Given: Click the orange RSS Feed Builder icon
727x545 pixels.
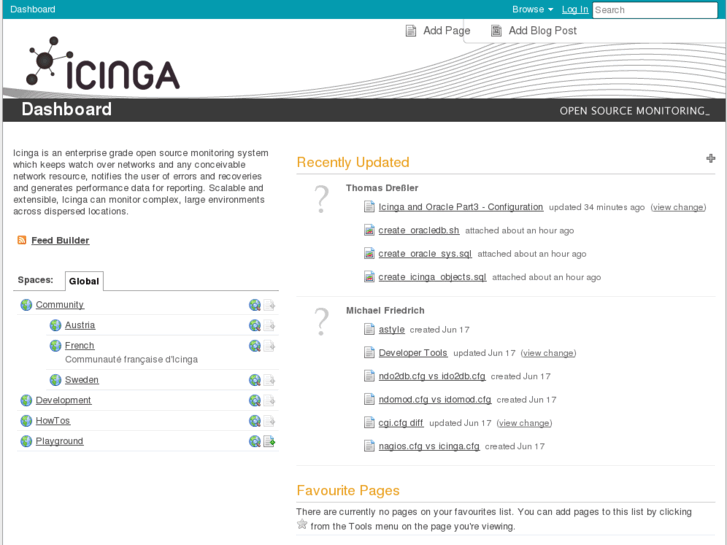Looking at the screenshot, I should 22,240.
